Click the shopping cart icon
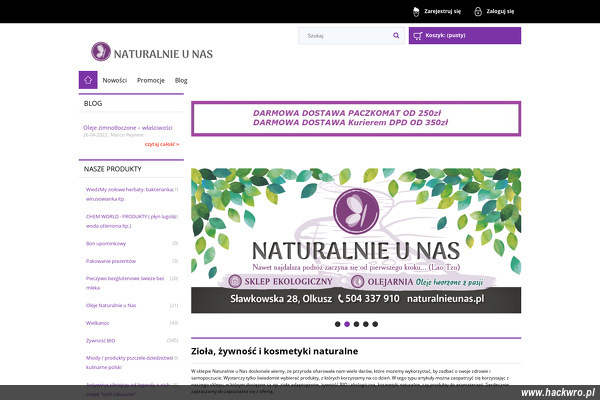The height and width of the screenshot is (400, 600). pos(418,36)
